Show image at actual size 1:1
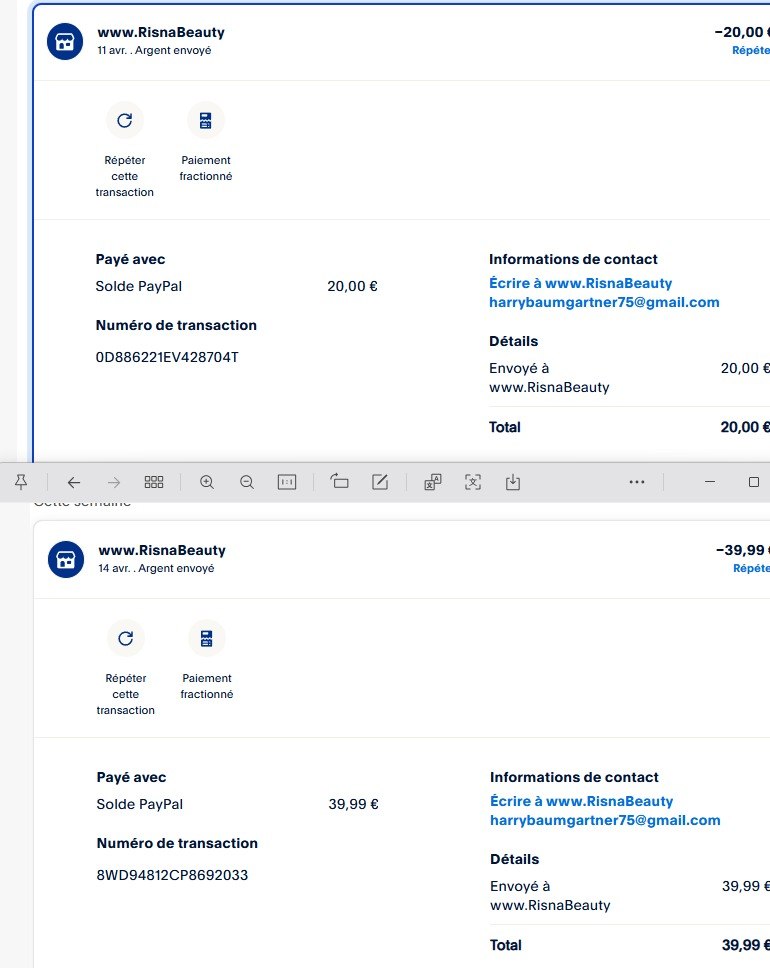770x968 pixels. 287,482
